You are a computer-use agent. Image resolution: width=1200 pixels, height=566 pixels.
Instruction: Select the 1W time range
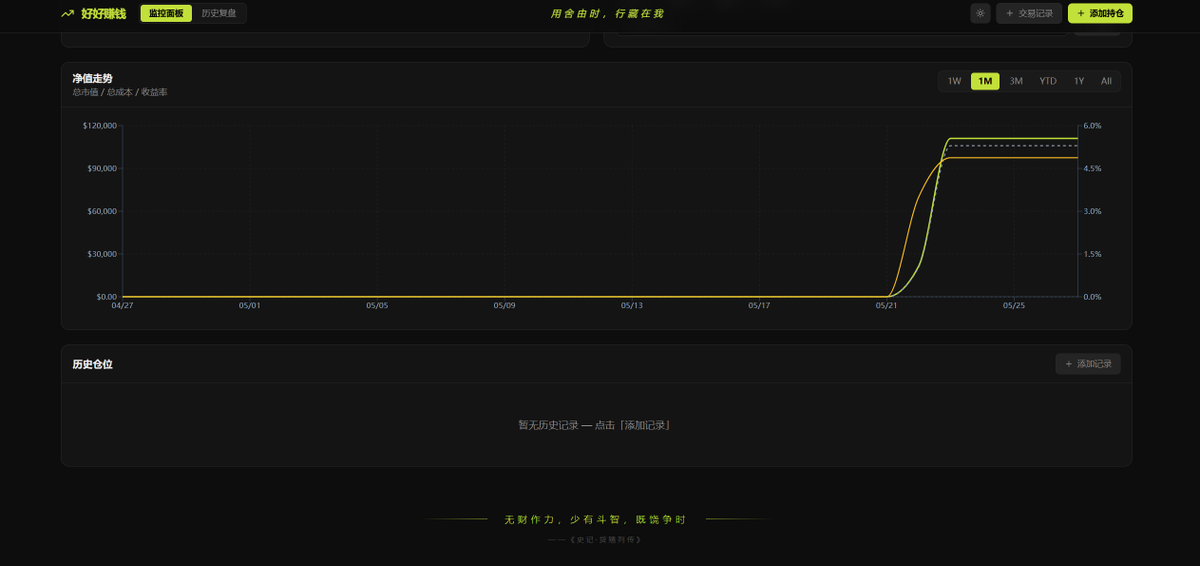[954, 81]
